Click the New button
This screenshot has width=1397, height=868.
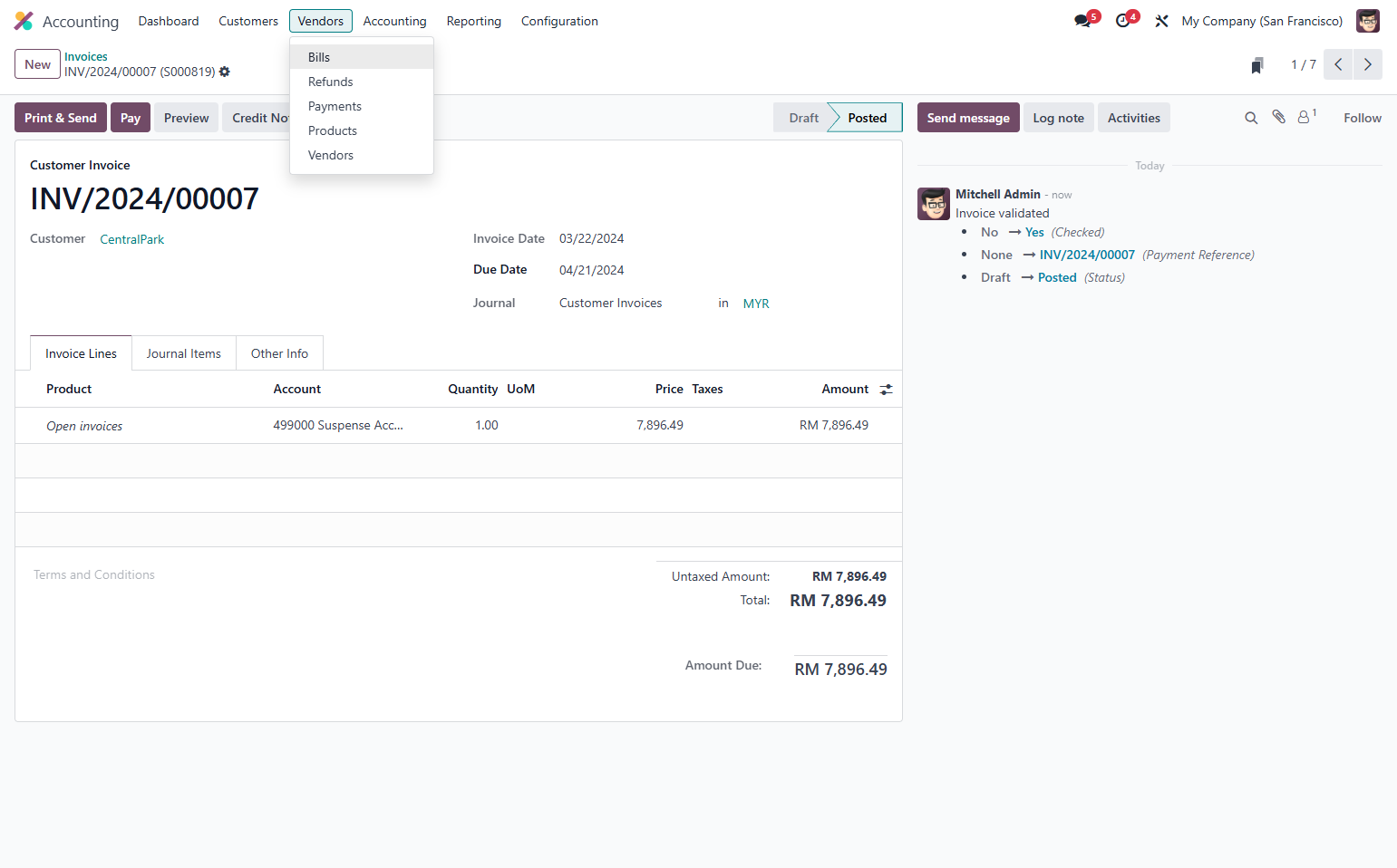tap(37, 64)
